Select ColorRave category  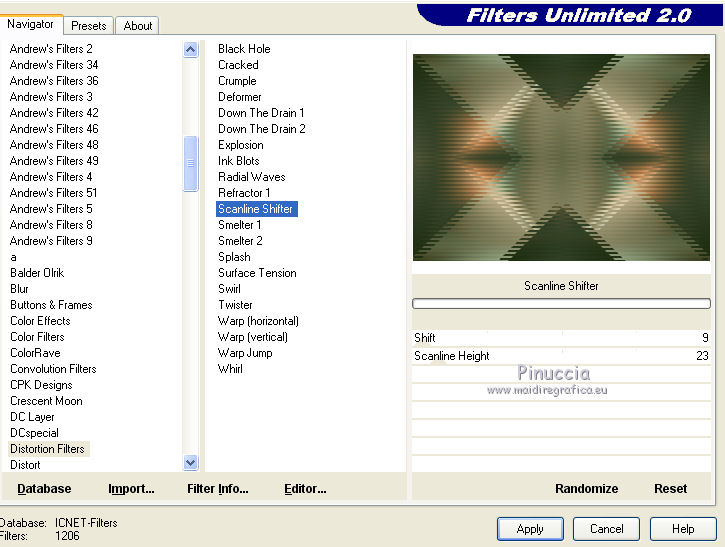click(35, 353)
